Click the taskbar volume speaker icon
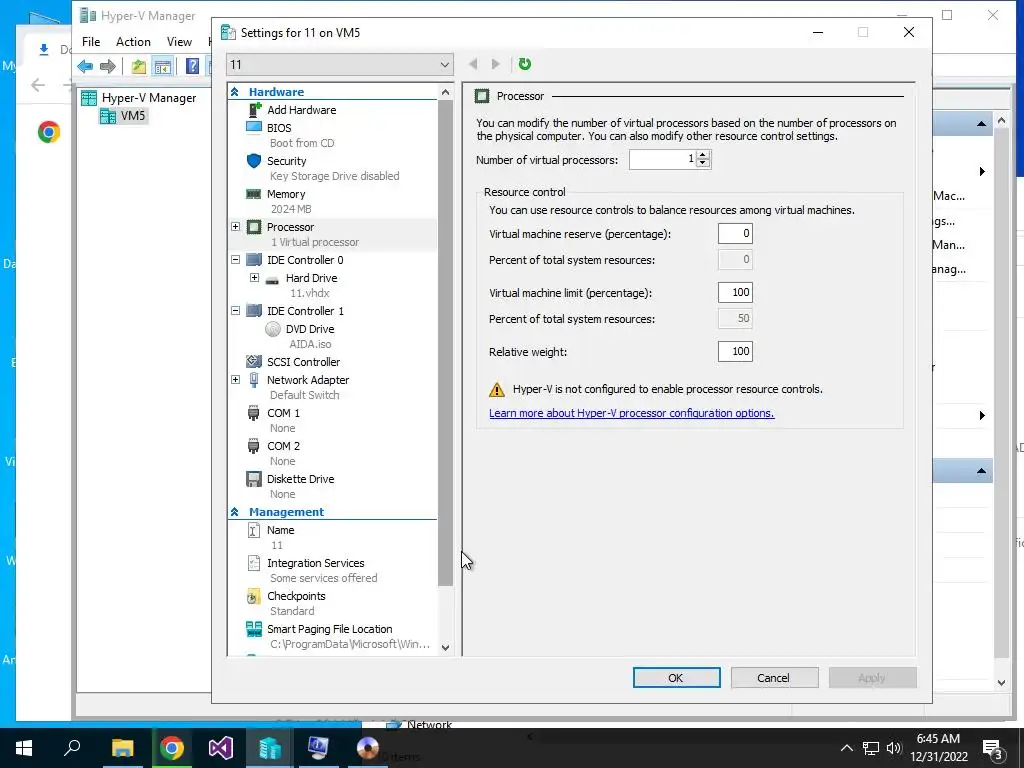Screen dimensions: 1024x768 [894, 748]
